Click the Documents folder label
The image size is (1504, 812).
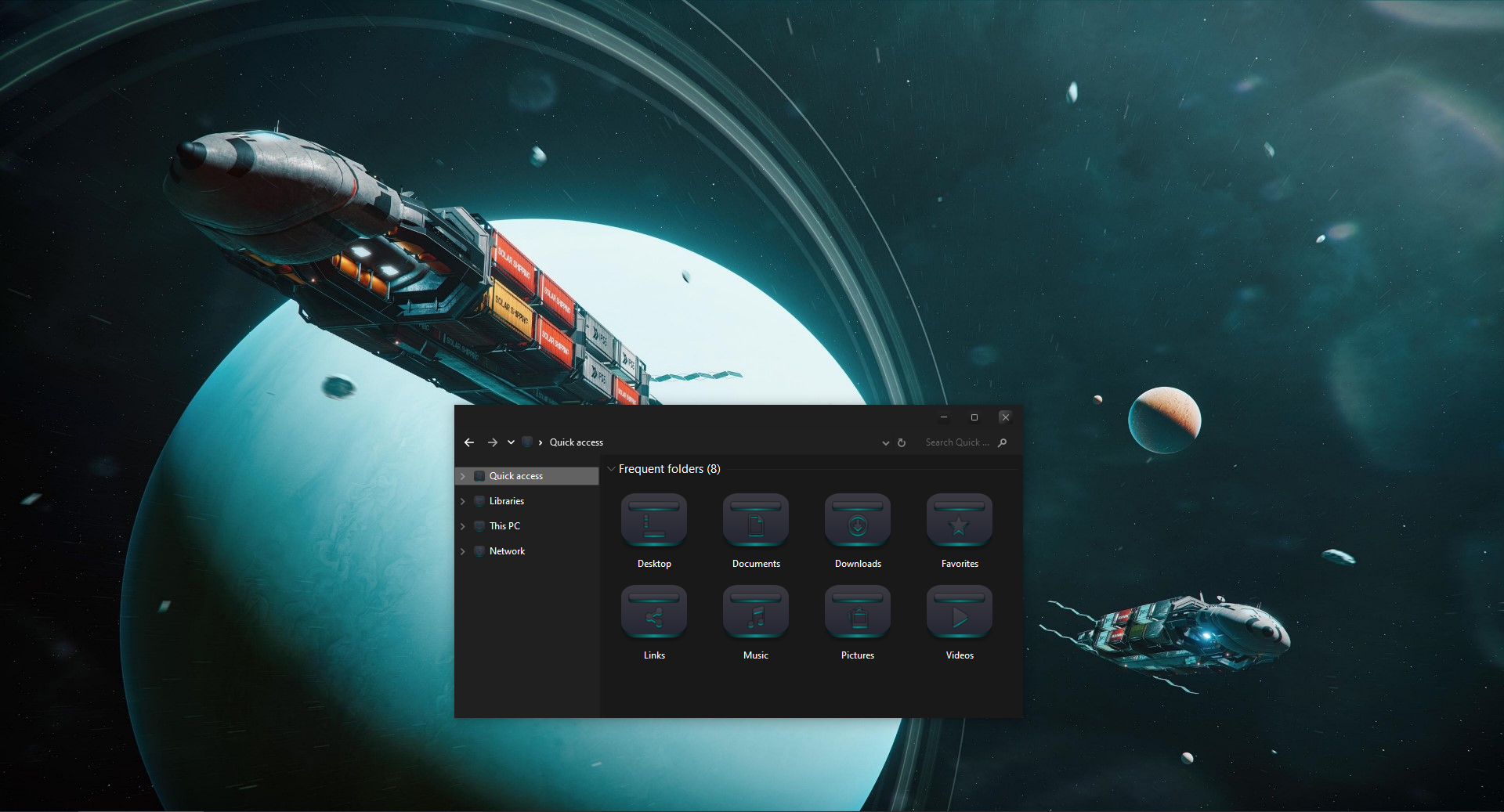click(x=756, y=564)
